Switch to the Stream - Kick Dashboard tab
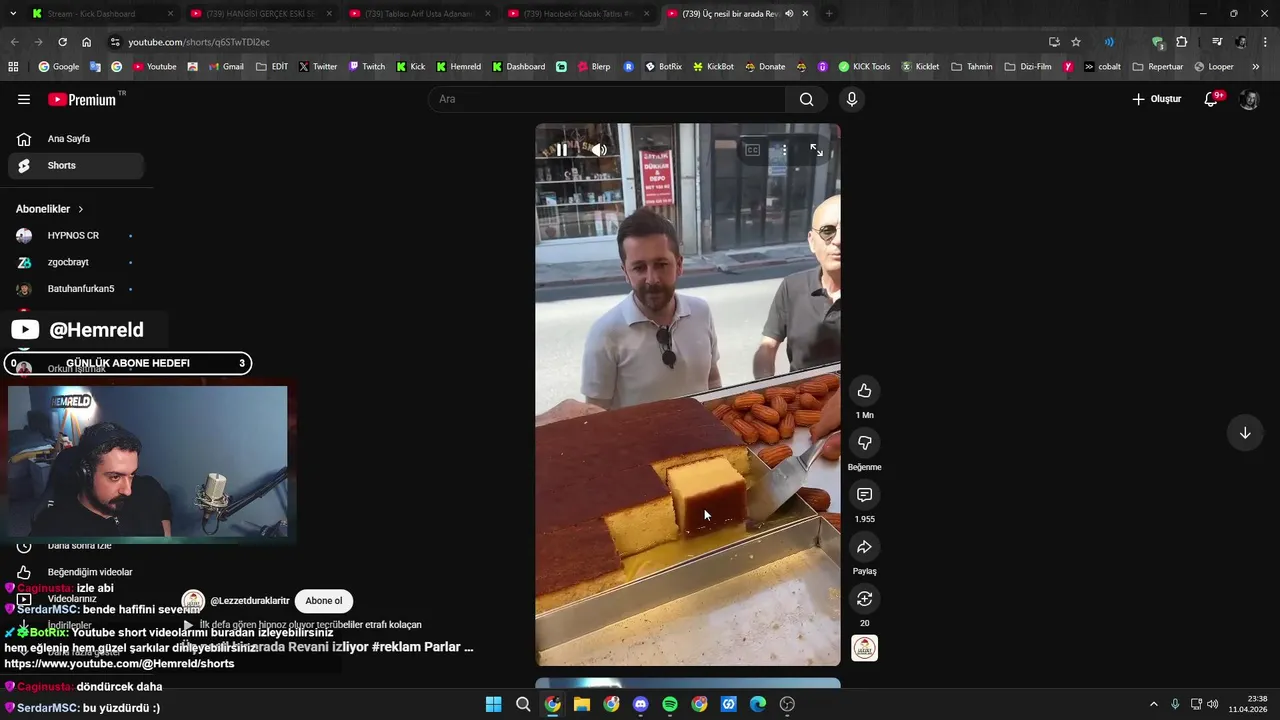Viewport: 1280px width, 720px height. pyautogui.click(x=100, y=14)
